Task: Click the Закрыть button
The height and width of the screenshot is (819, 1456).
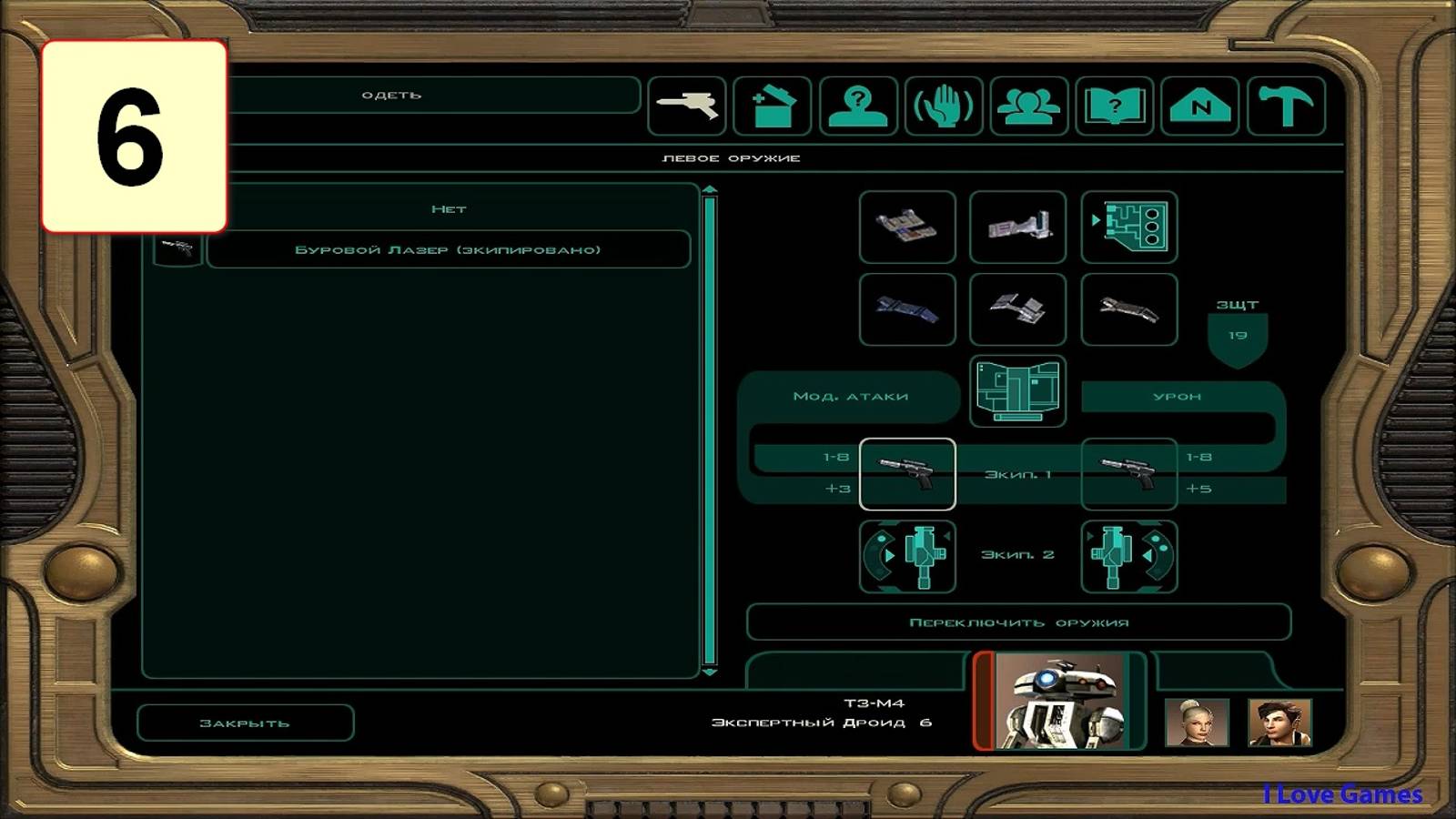Action: 245,723
